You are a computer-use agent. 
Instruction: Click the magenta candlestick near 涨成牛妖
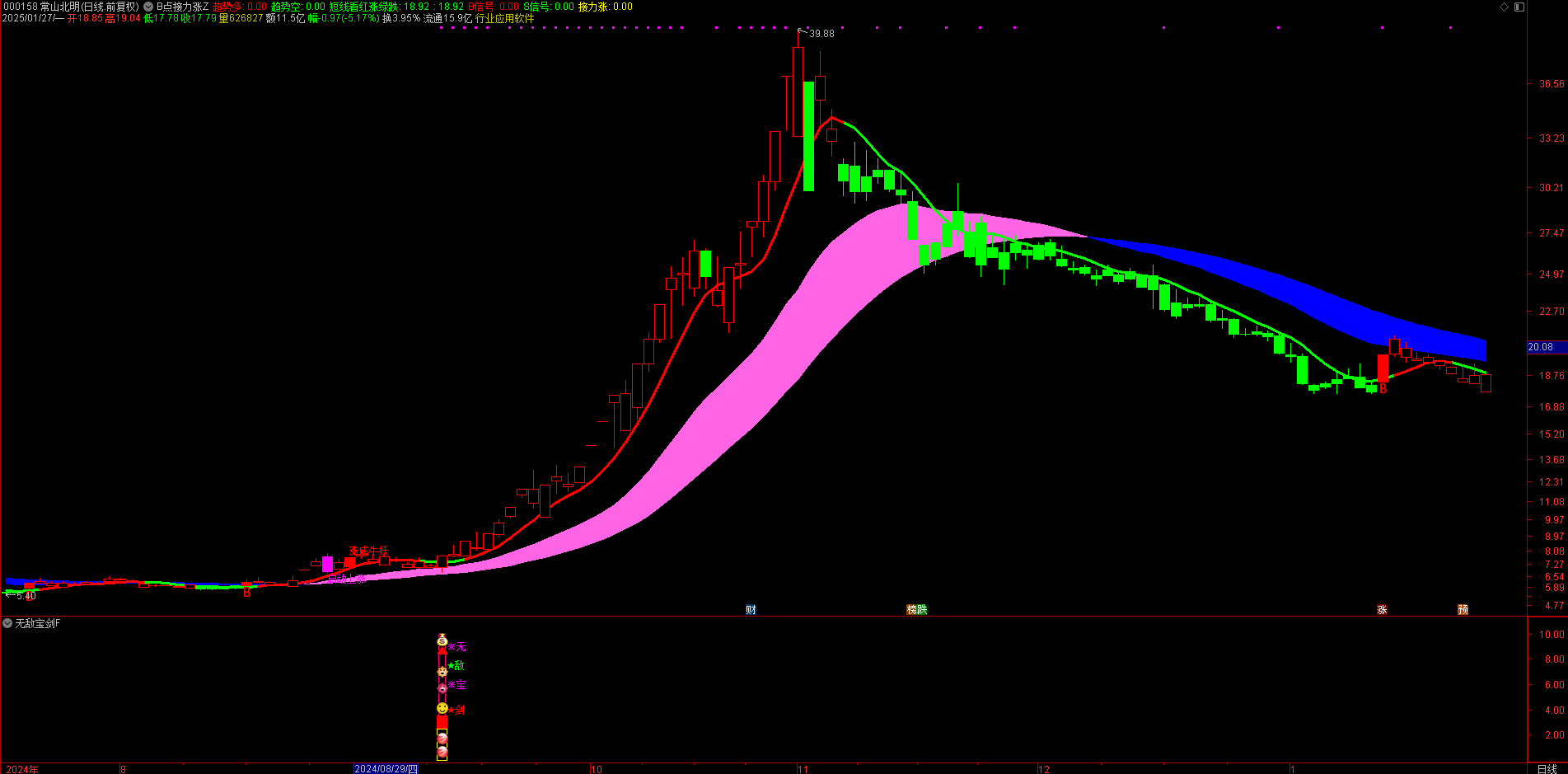[x=327, y=565]
